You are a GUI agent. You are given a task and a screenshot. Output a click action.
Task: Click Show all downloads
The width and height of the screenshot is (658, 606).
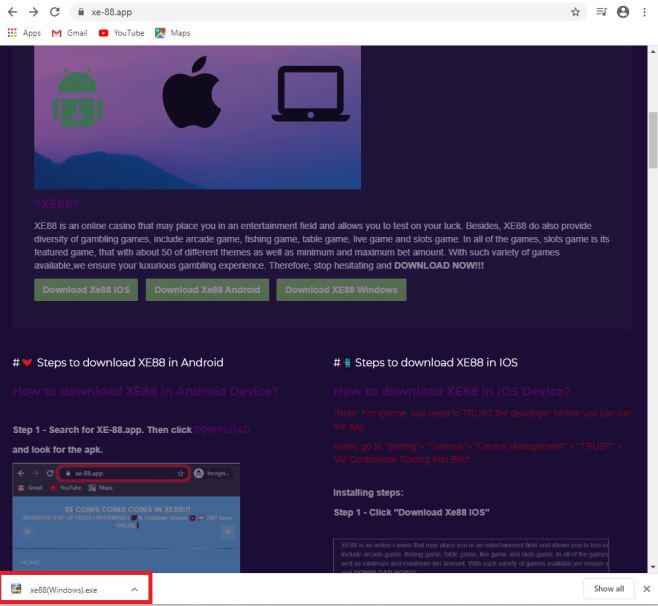[x=608, y=589]
